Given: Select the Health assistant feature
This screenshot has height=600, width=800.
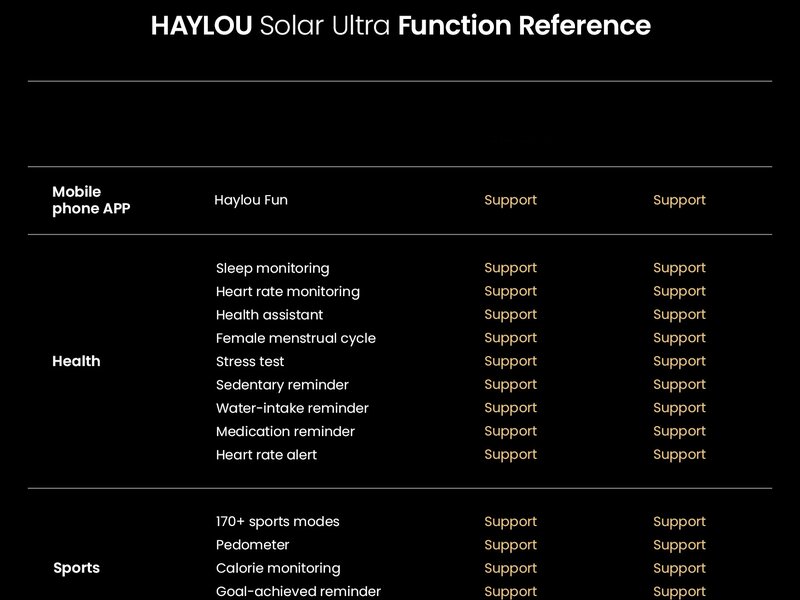Looking at the screenshot, I should point(269,314).
